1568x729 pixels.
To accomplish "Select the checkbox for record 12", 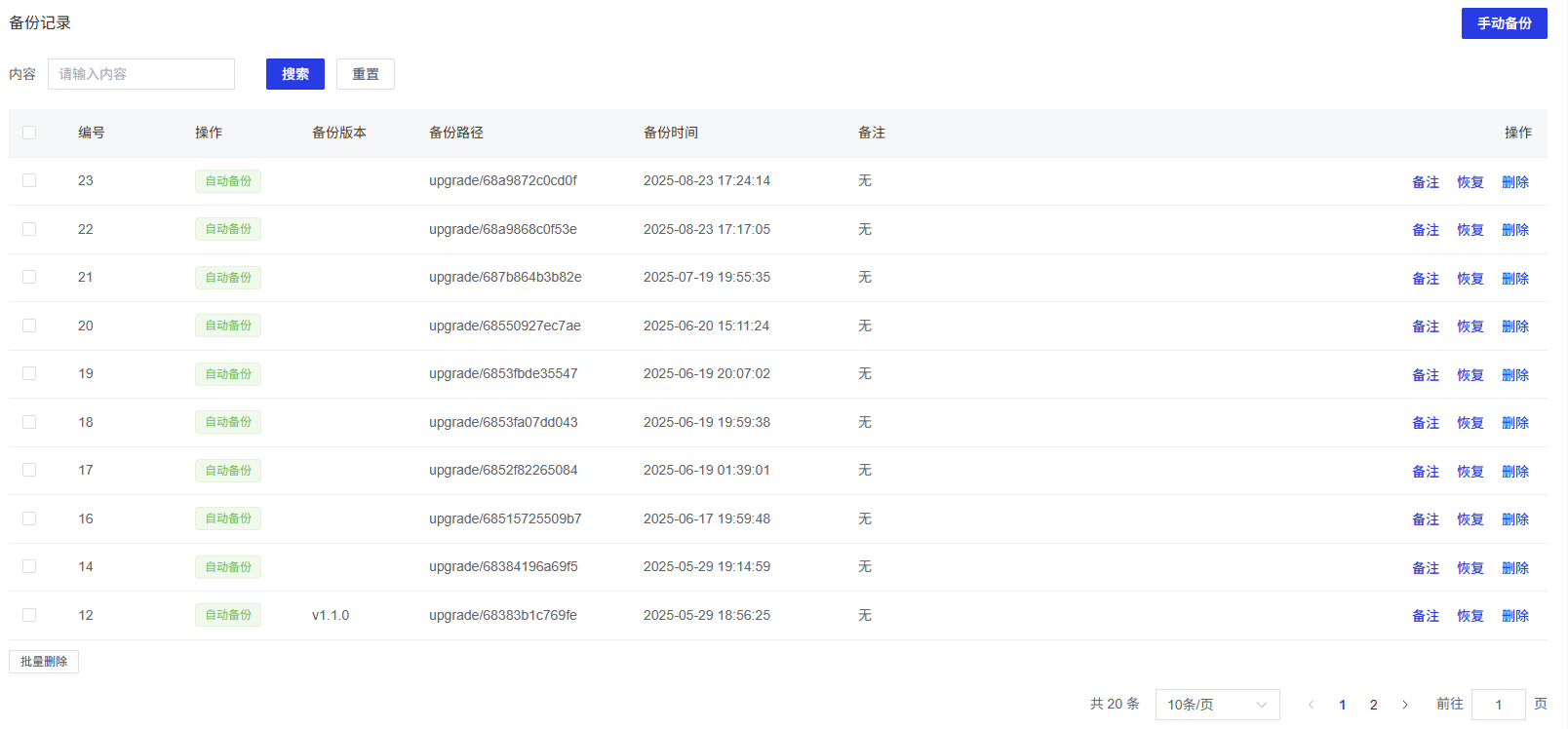I will [29, 615].
